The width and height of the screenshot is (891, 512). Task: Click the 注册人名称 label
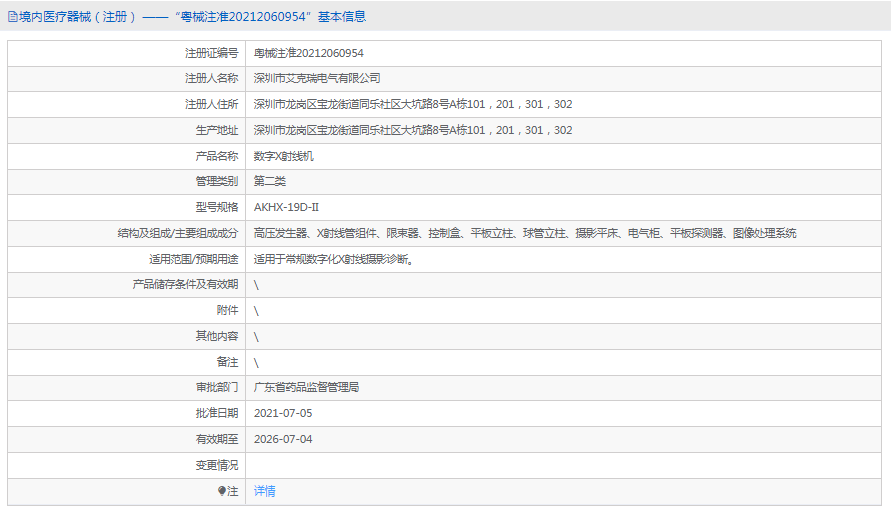click(x=211, y=78)
